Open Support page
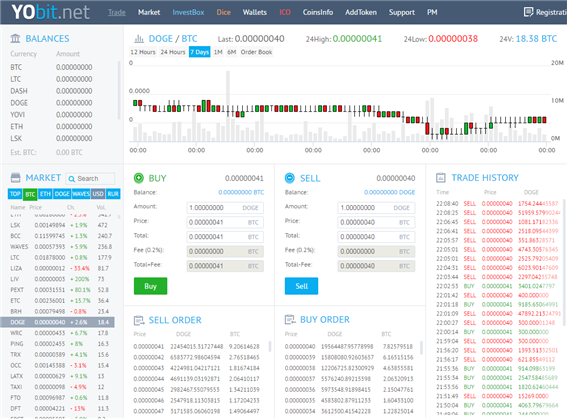The image size is (567, 419). 402,12
